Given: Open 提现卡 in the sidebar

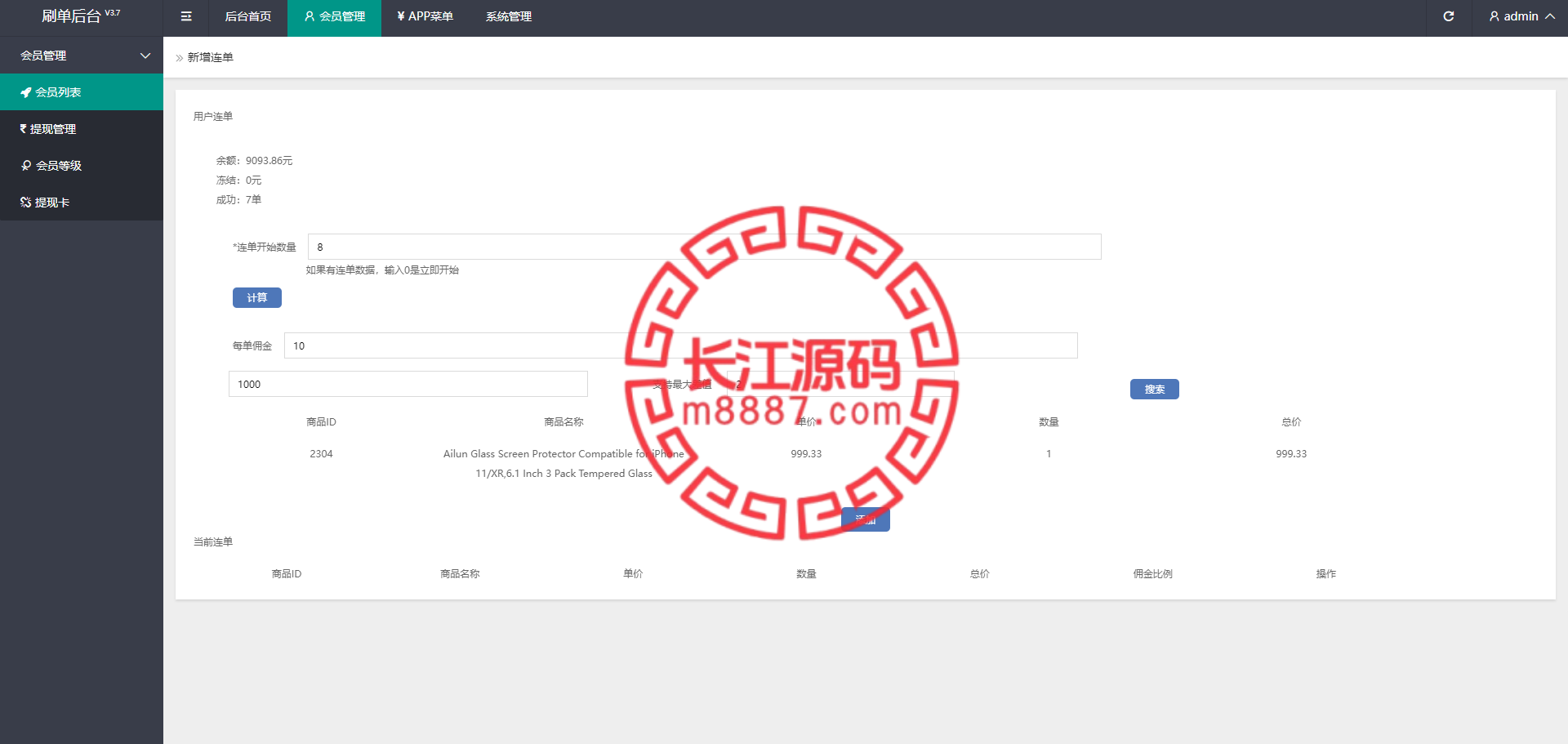Looking at the screenshot, I should tap(82, 203).
